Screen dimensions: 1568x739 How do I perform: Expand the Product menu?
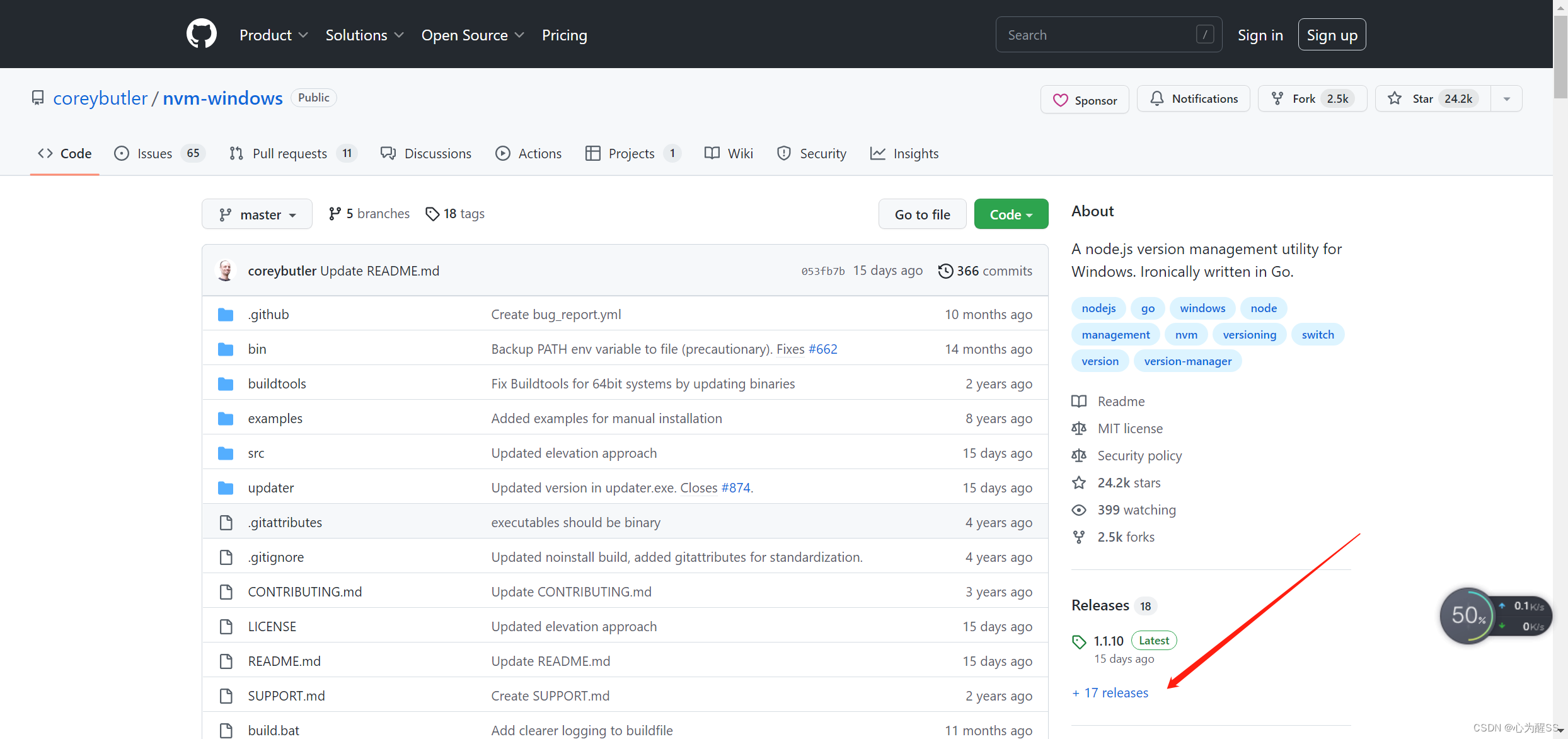[274, 35]
